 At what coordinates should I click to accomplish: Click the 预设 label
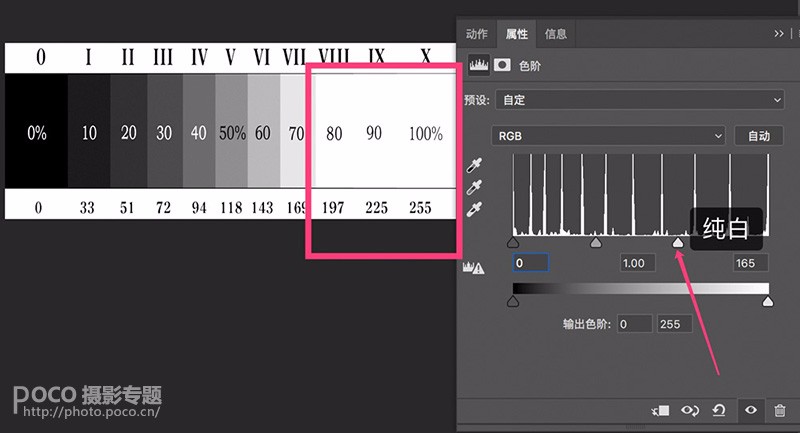[x=477, y=100]
